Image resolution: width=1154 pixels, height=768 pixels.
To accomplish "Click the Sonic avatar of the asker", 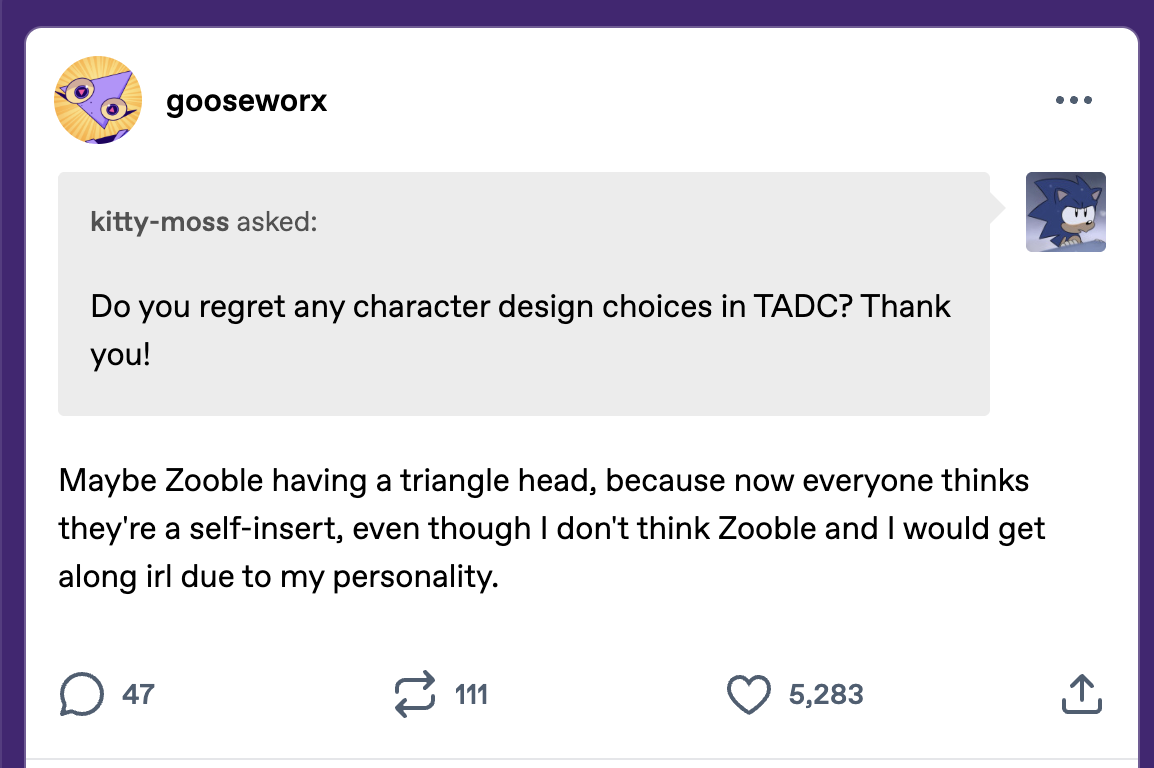I will click(x=1066, y=212).
